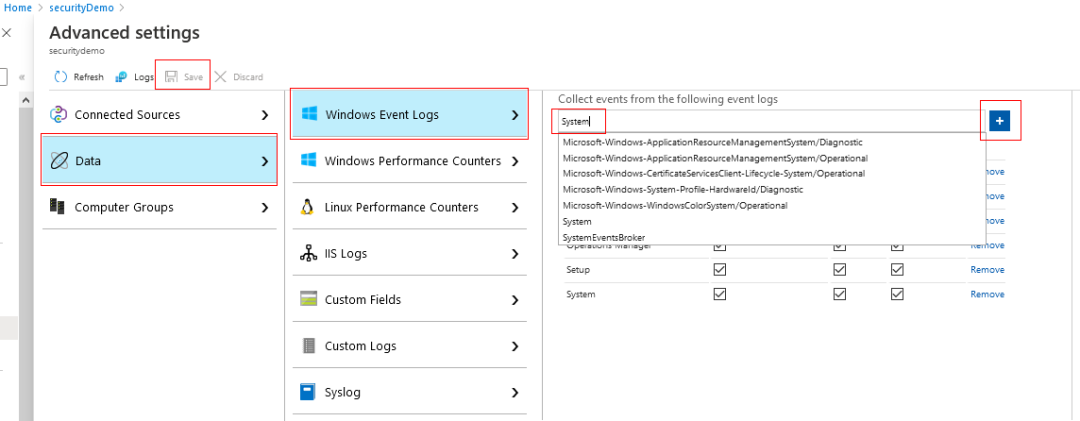Click the Windows Event Logs logo icon

(310, 114)
